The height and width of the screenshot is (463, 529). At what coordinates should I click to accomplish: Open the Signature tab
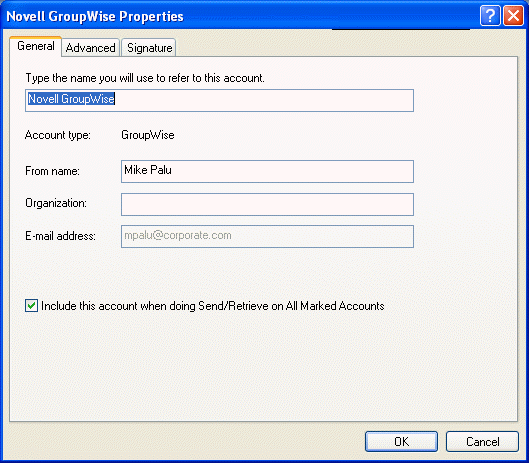(149, 48)
